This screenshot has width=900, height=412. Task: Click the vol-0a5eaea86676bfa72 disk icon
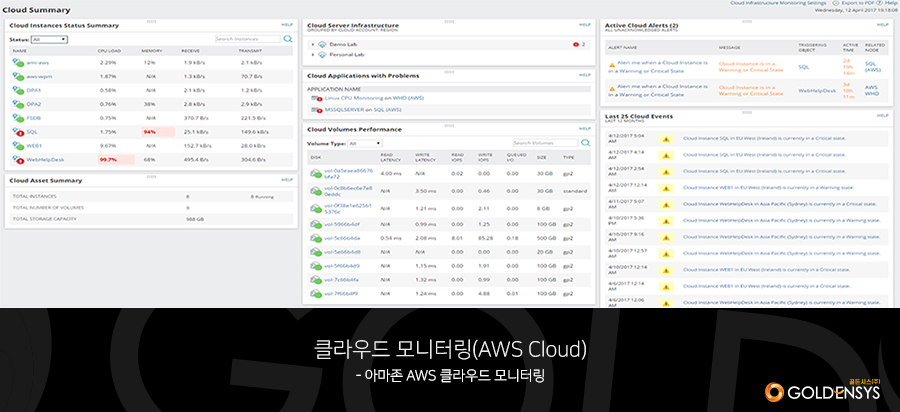pos(316,173)
